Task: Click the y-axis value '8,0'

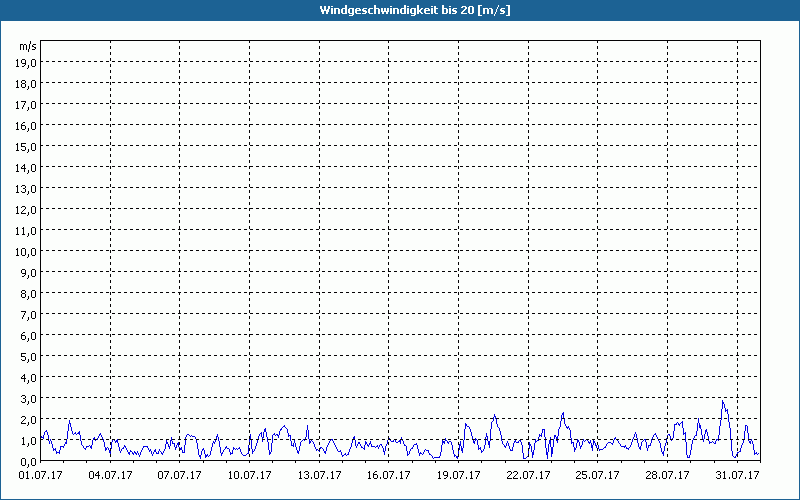Action: 29,294
